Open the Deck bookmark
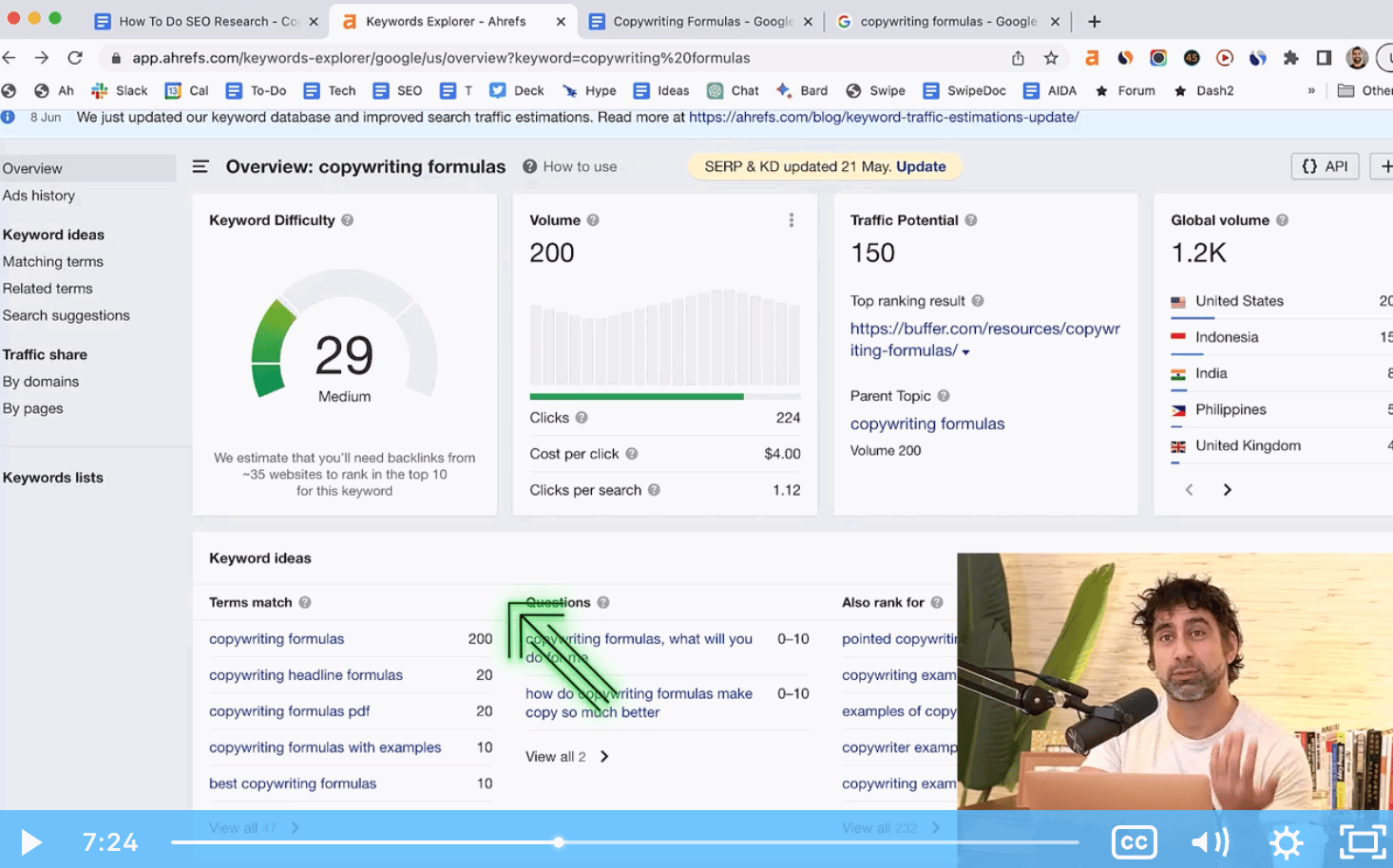Screen dimensions: 1393x868 [517, 91]
